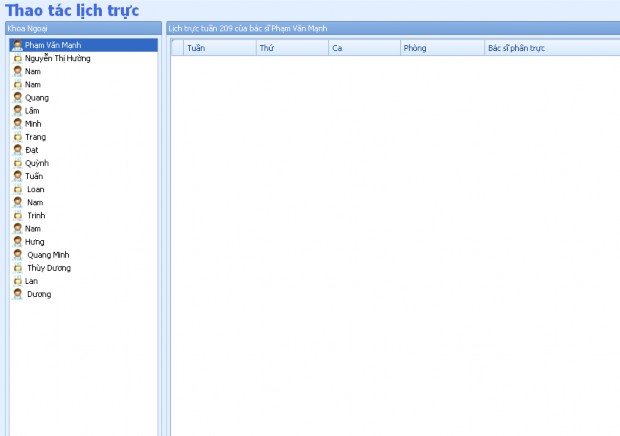620x436 pixels.
Task: Click the doctor icon beside Tuấn
Action: pyautogui.click(x=18, y=176)
